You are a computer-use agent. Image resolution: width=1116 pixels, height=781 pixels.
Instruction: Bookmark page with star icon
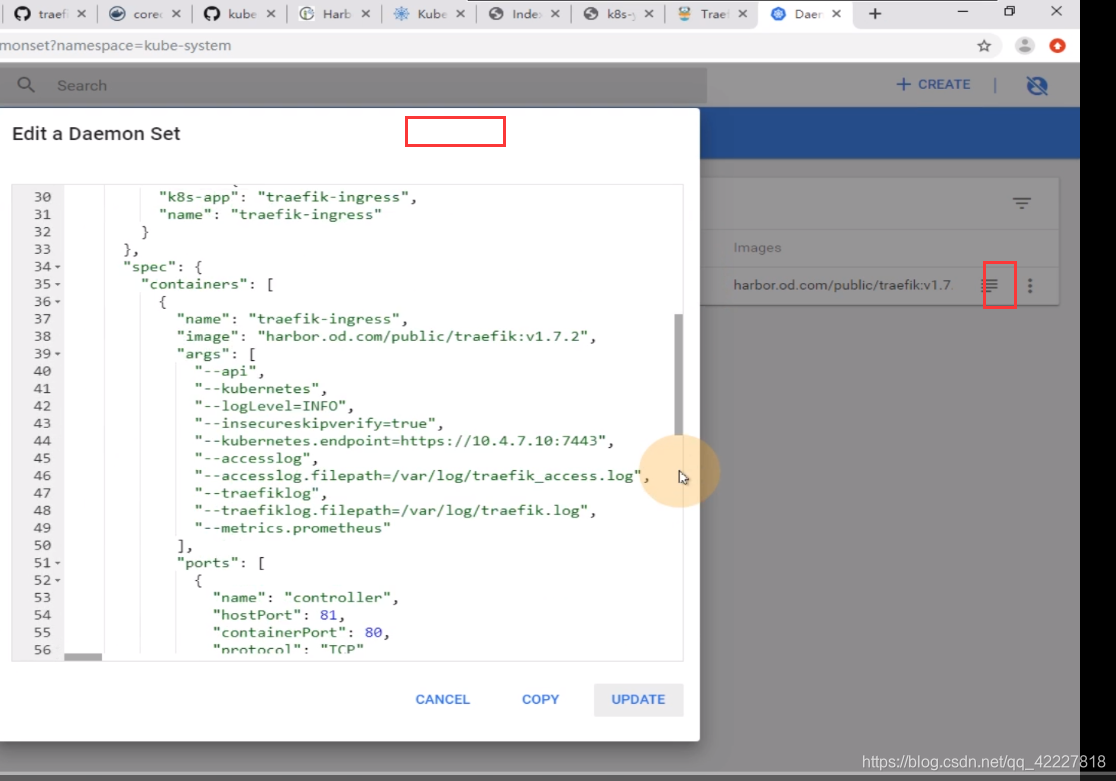(984, 46)
